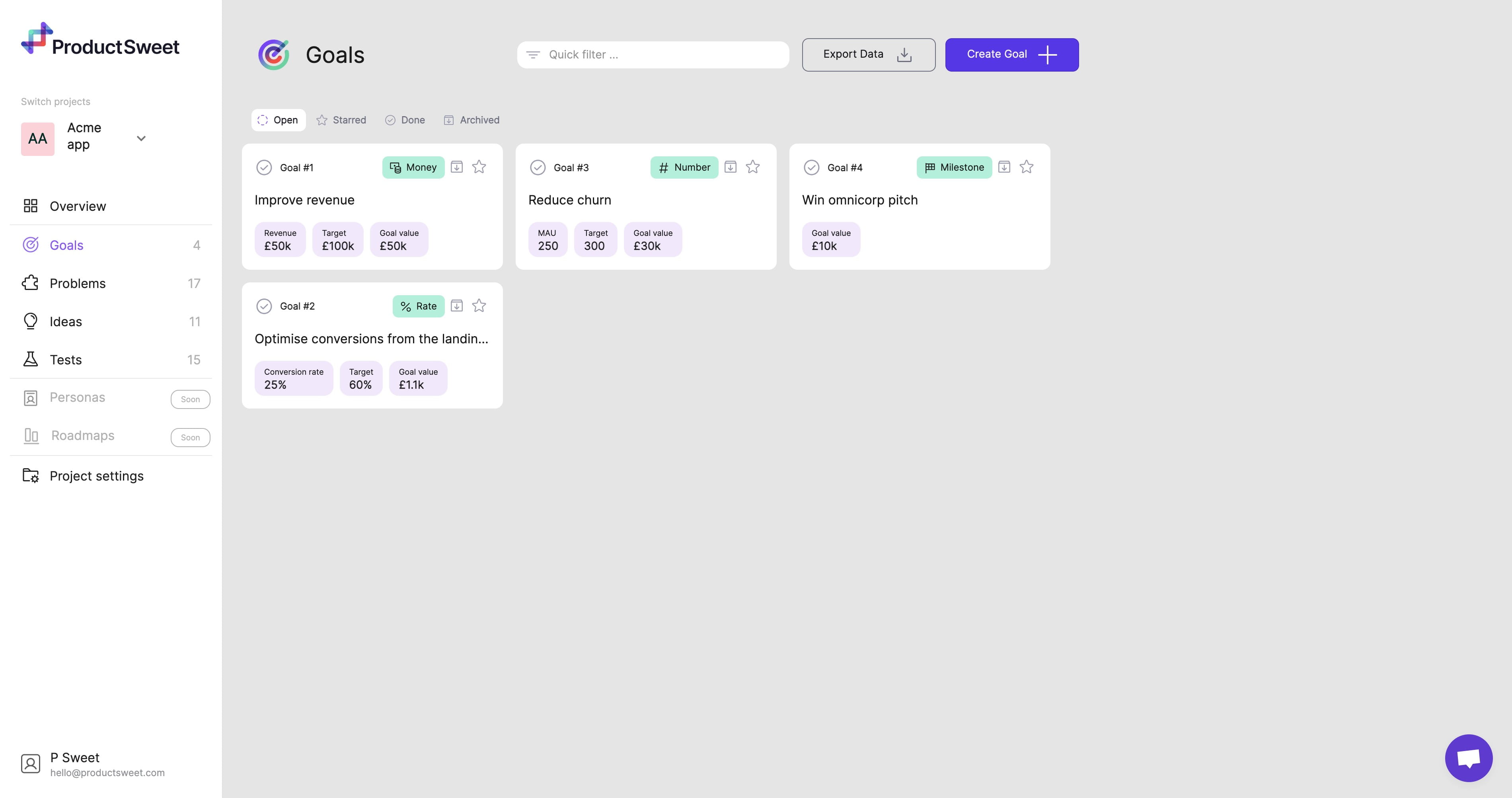Open the Quick filter field's filter icon
Screen dimensions: 1512x798
[534, 54]
